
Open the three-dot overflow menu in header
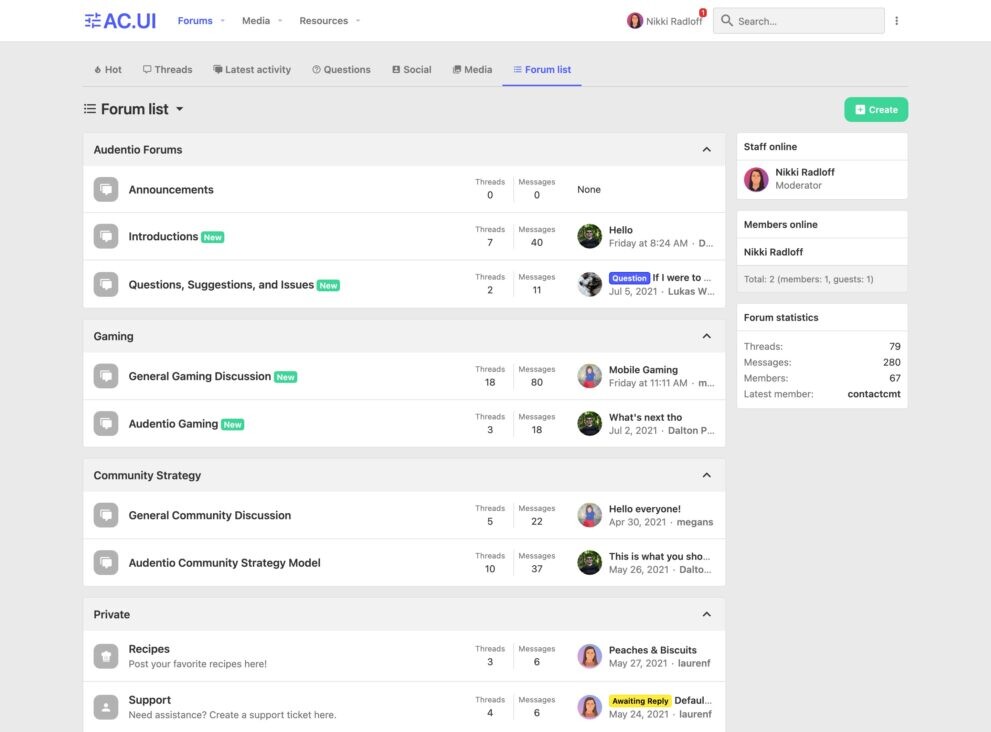896,20
